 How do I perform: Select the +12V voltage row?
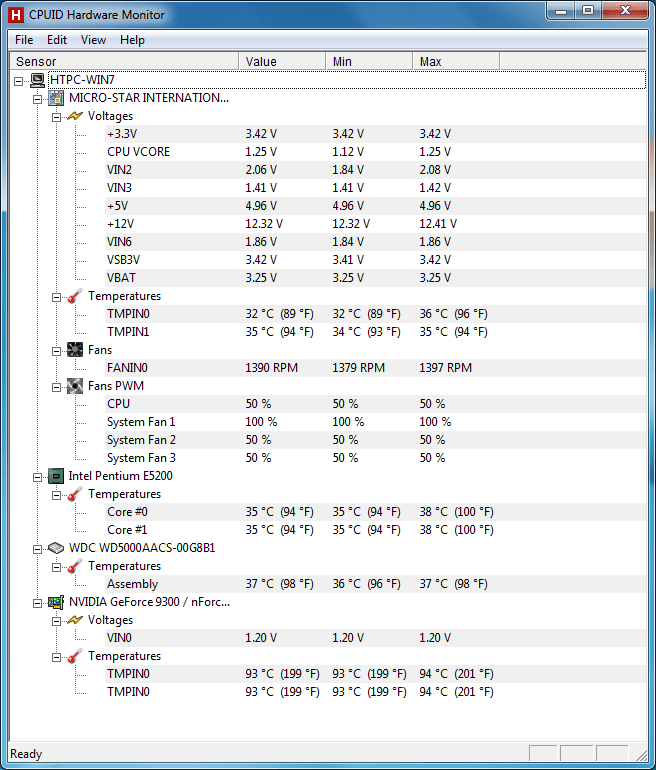(x=376, y=224)
